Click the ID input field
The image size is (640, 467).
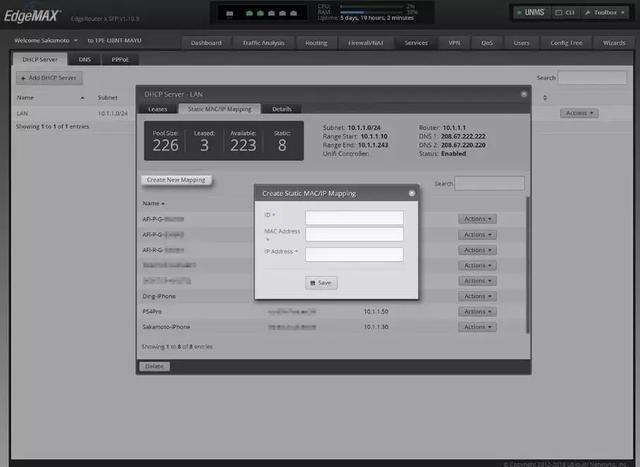[x=354, y=217]
